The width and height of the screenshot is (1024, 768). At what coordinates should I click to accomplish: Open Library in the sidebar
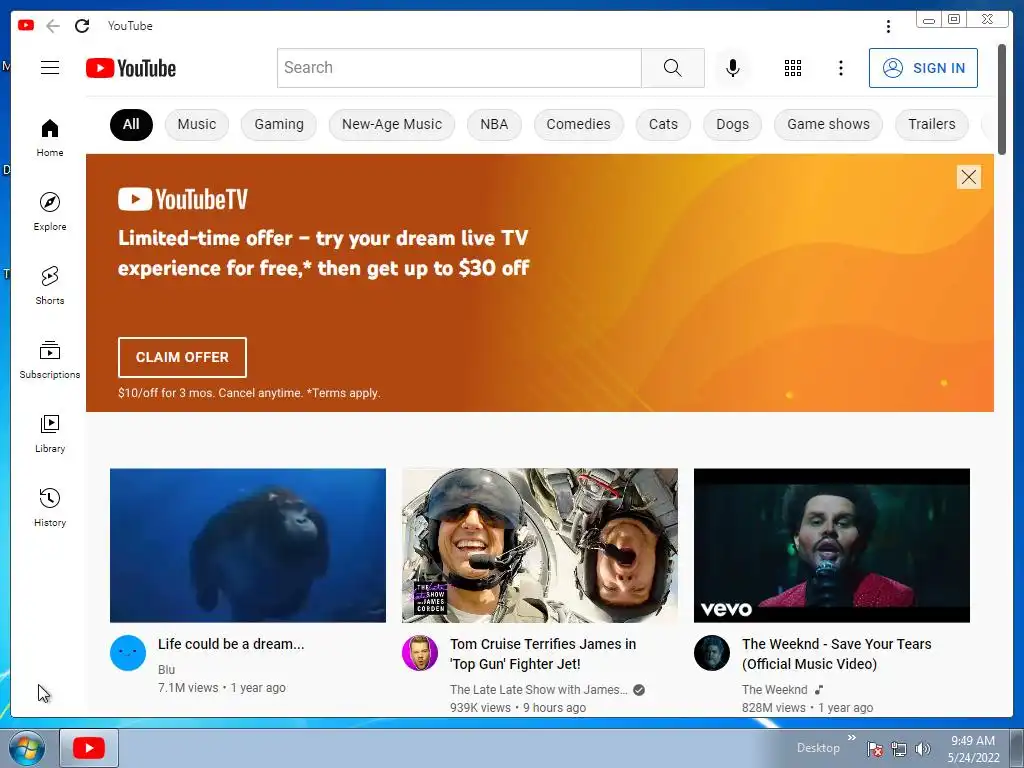[x=50, y=434]
